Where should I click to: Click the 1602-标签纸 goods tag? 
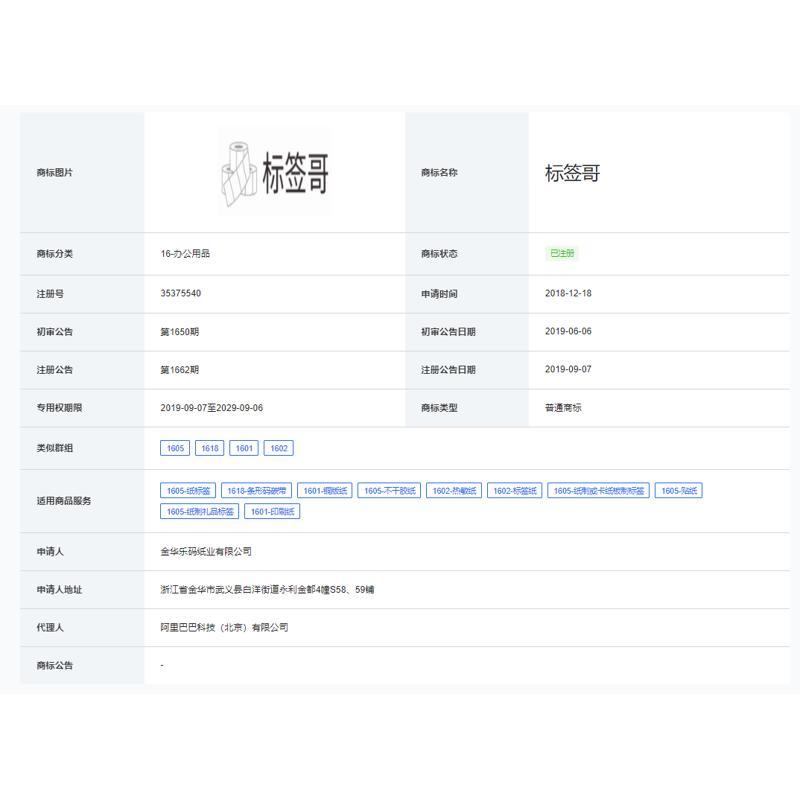point(514,490)
